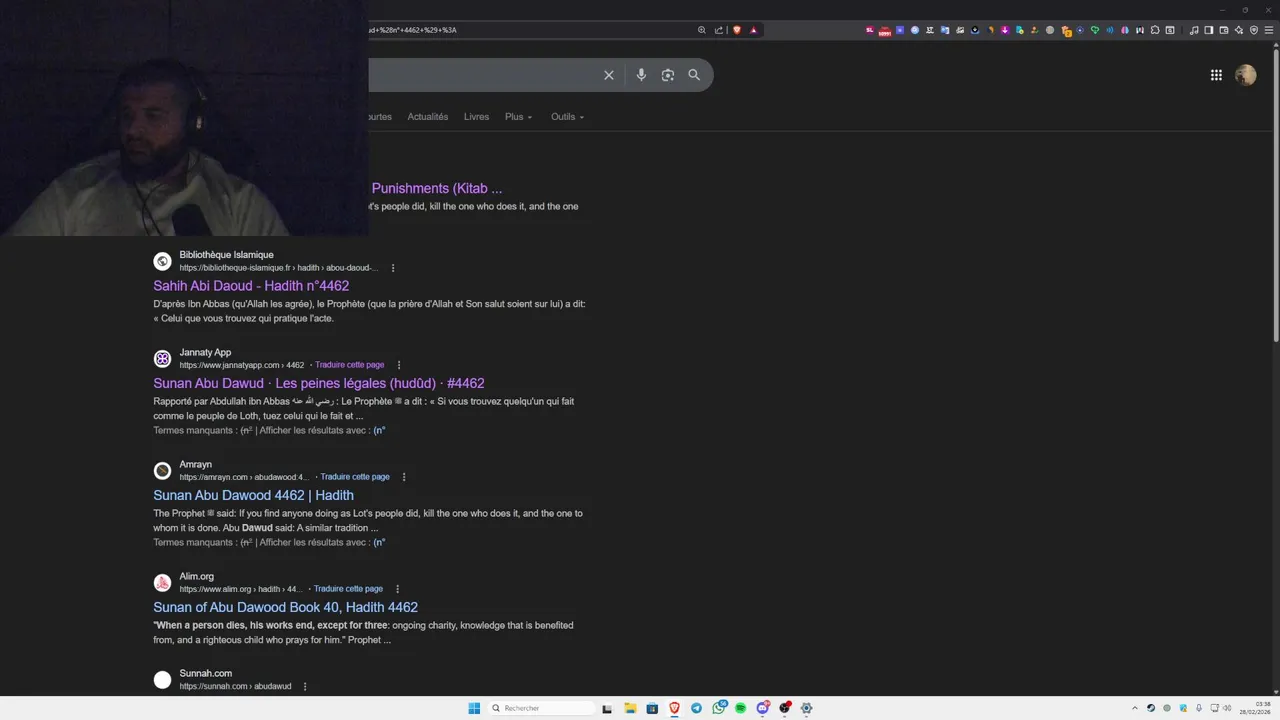Open Brave browser on the taskbar

[675, 708]
